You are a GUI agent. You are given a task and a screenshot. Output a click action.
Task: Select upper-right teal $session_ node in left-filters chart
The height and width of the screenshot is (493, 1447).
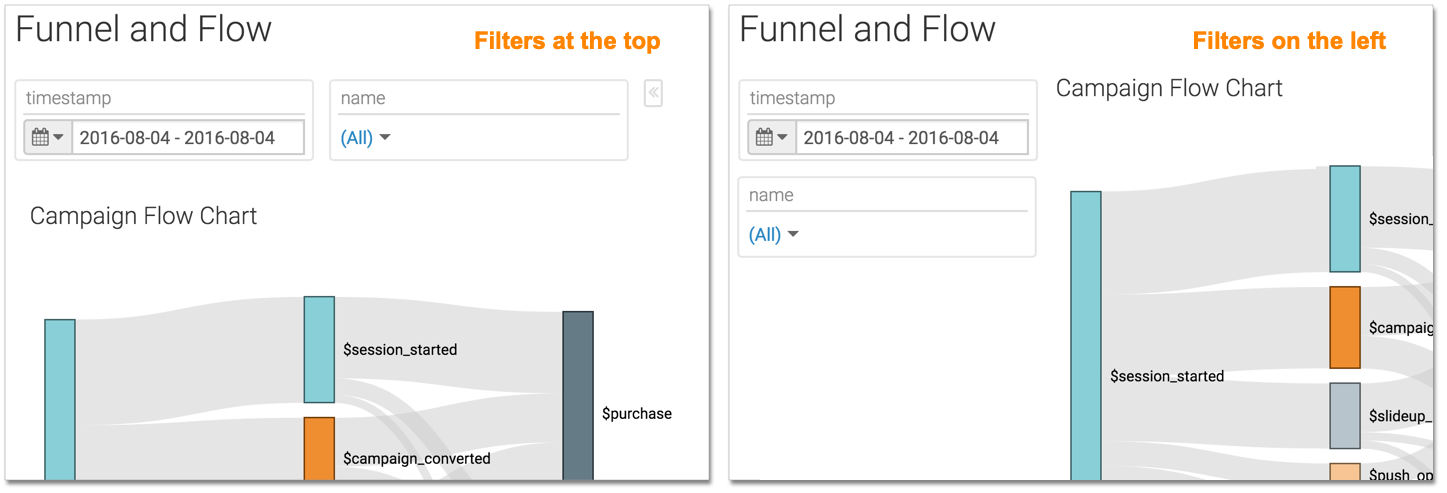point(1345,219)
